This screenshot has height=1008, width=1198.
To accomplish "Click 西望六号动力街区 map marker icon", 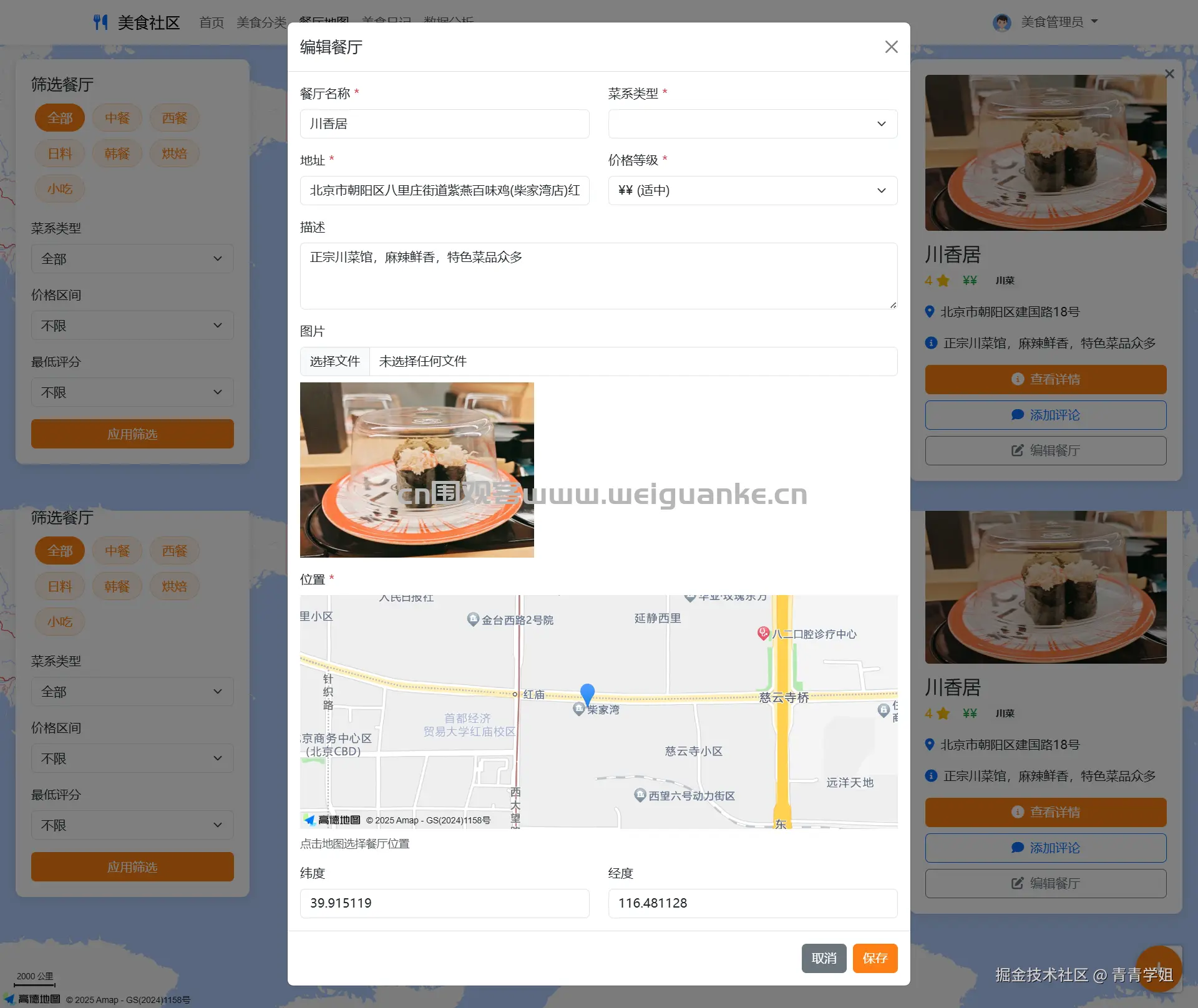I will (640, 795).
